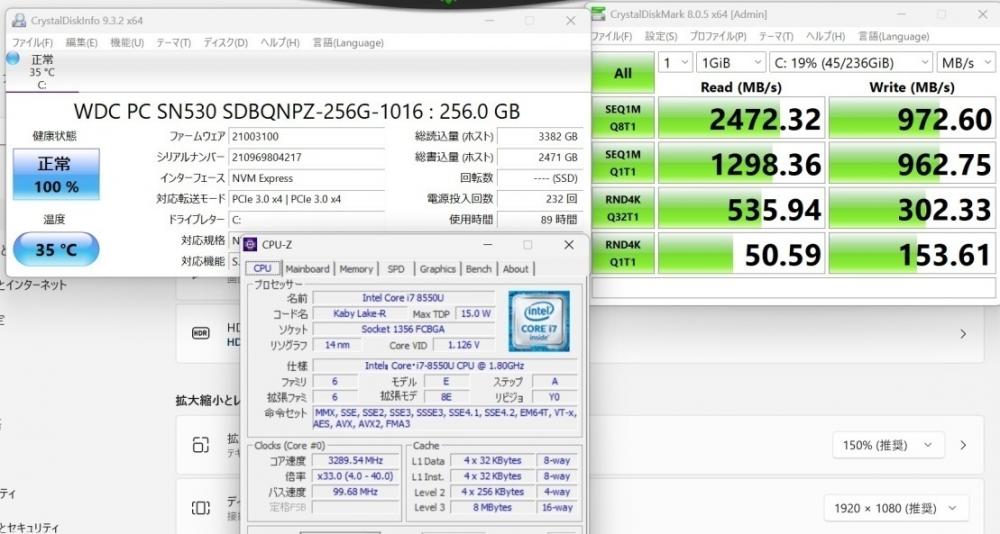1000x534 pixels.
Task: Open the MB/s unit dropdown
Action: (966, 63)
